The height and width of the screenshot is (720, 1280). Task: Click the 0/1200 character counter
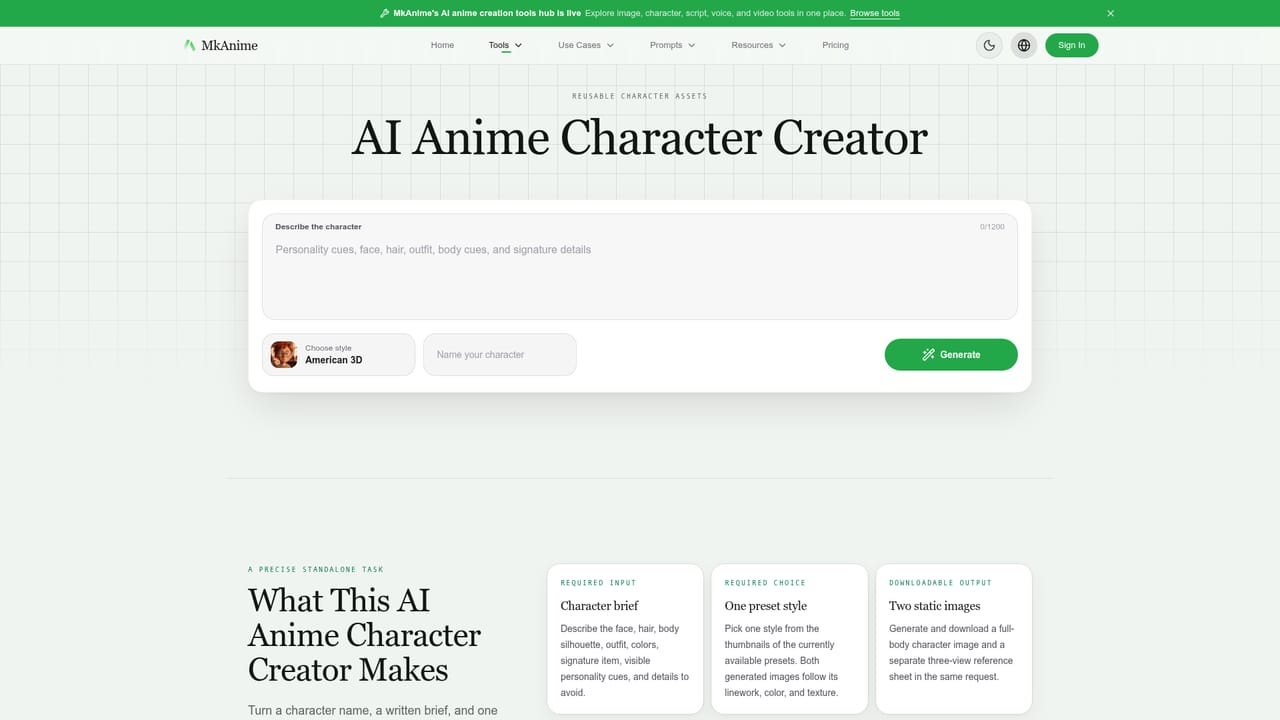click(x=992, y=227)
